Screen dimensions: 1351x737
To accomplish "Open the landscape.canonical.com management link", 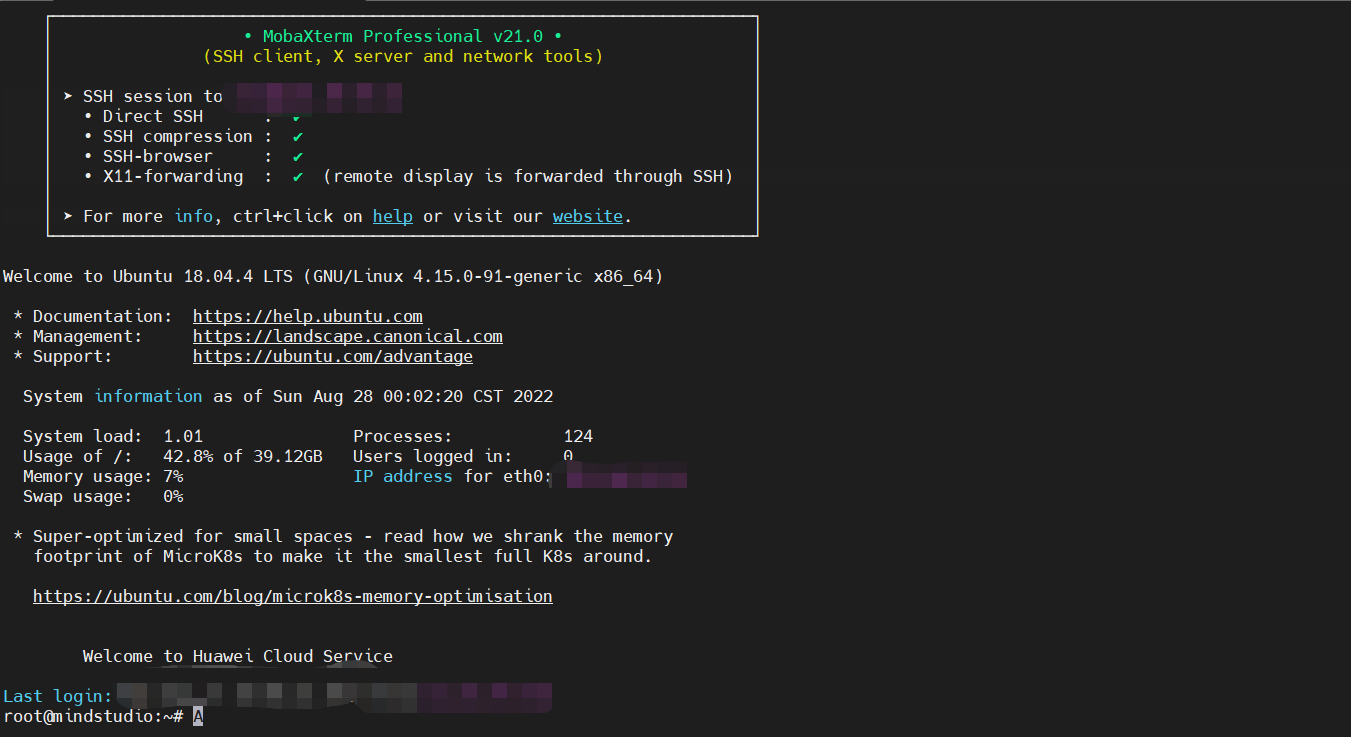I will coord(347,336).
